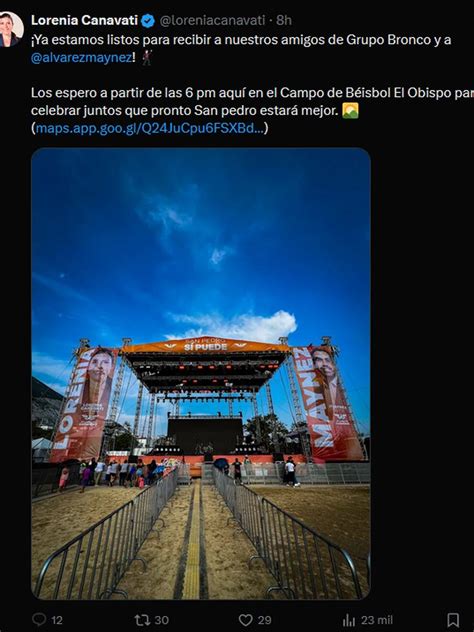Click the 23 mil views count
Image resolution: width=474 pixels, height=632 pixels.
pos(376,620)
